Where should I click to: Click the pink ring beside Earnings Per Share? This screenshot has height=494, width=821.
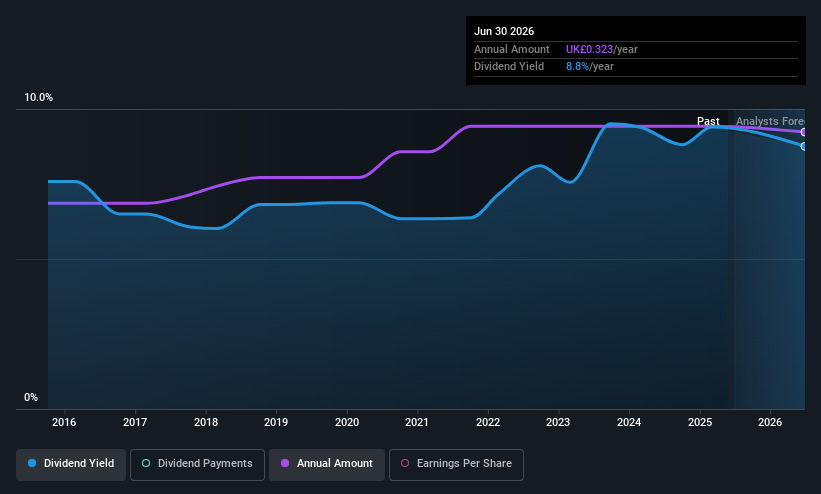405,464
